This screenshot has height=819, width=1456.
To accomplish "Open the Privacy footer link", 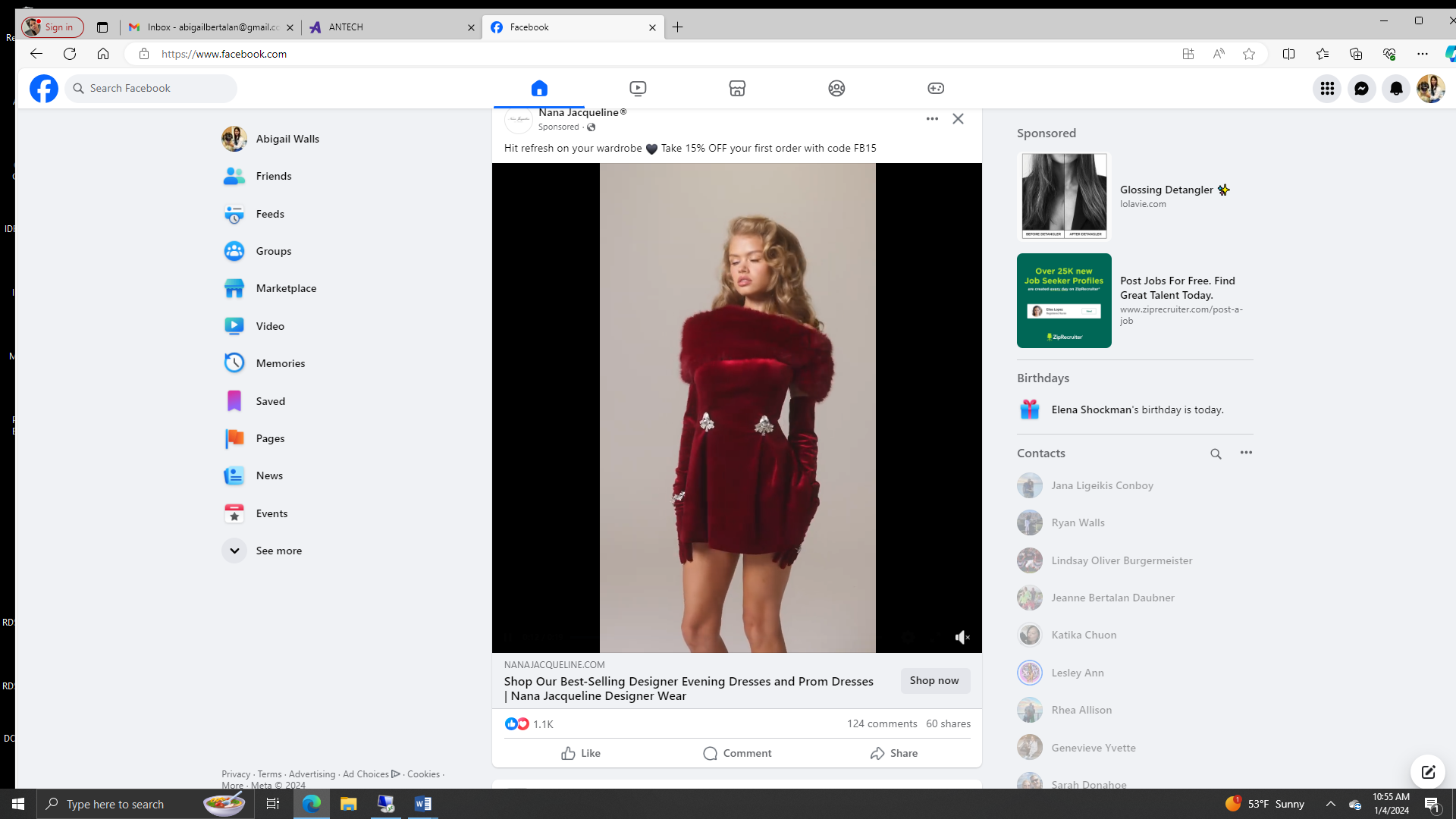I will point(236,774).
